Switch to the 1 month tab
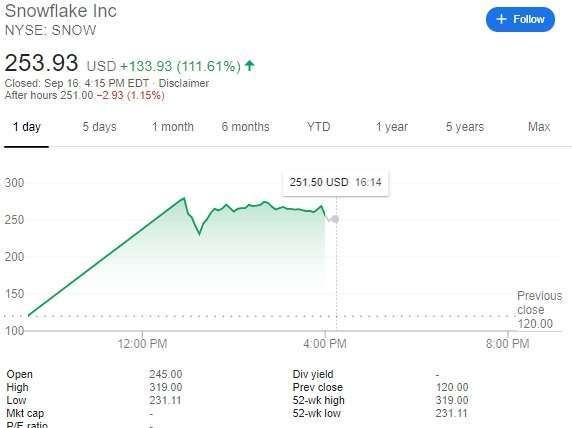Image resolution: width=572 pixels, height=428 pixels. [x=173, y=127]
